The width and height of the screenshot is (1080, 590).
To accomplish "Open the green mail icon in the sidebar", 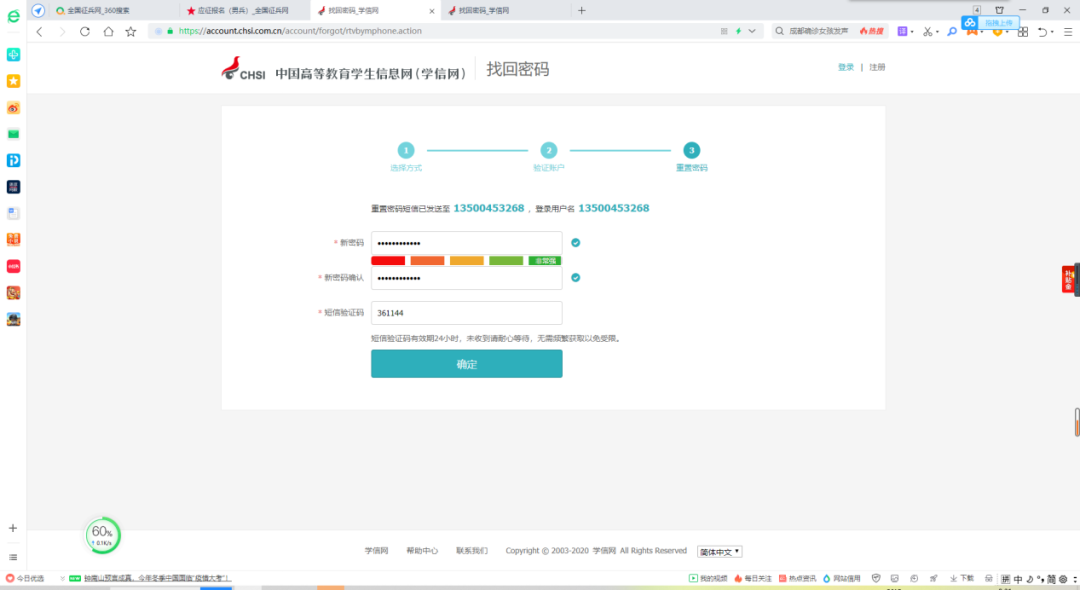I will tap(13, 134).
